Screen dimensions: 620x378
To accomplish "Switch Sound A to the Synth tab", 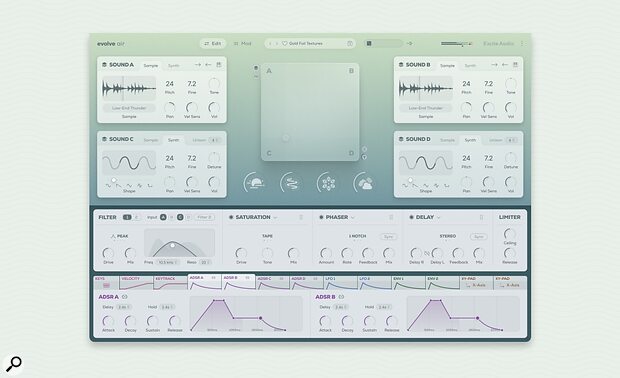I will click(174, 66).
